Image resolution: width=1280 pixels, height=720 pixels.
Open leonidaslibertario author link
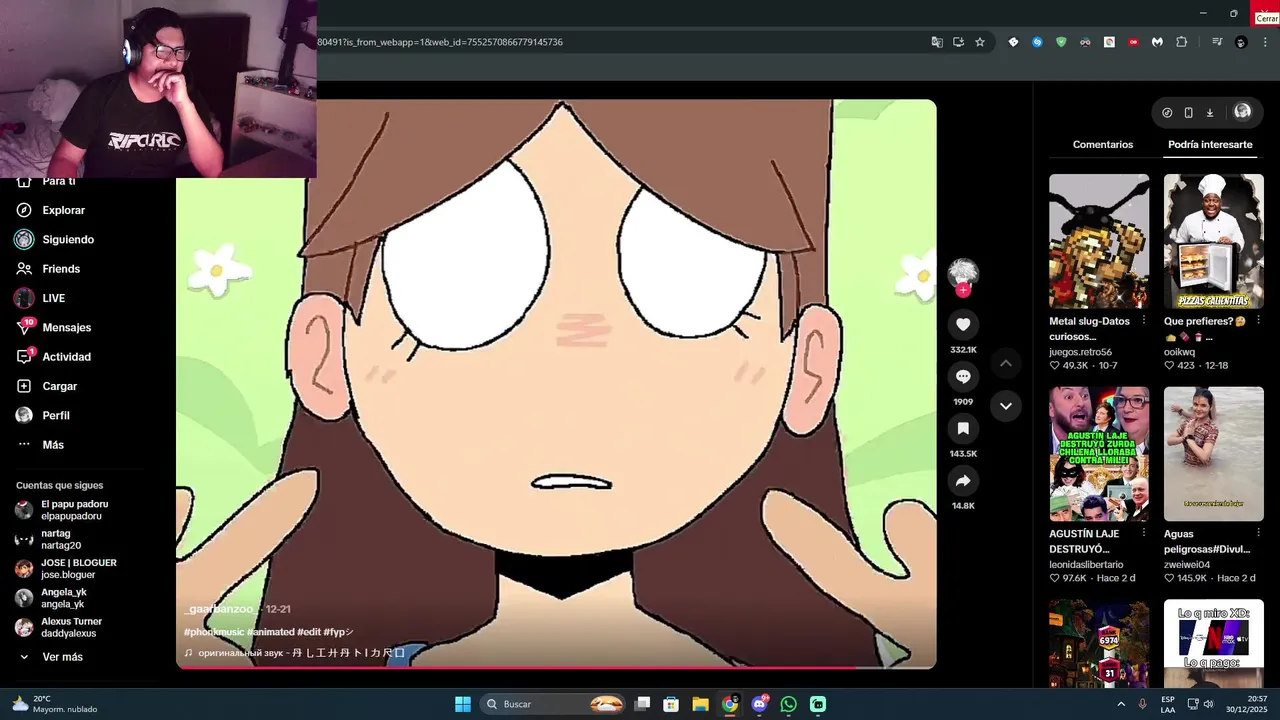point(1086,565)
